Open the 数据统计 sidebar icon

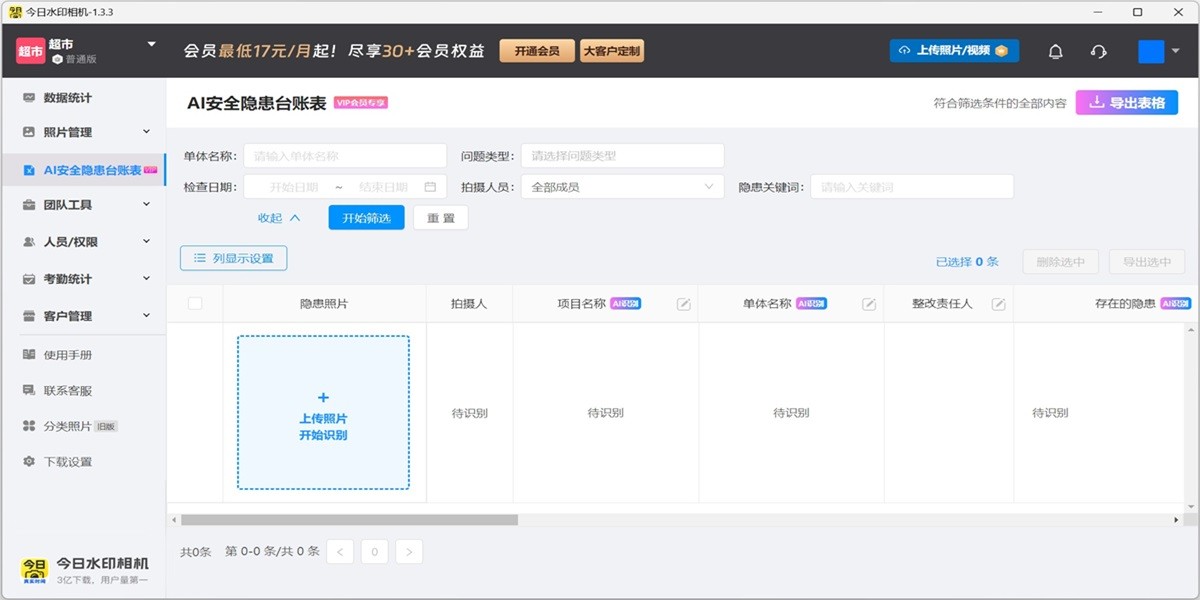(28, 97)
